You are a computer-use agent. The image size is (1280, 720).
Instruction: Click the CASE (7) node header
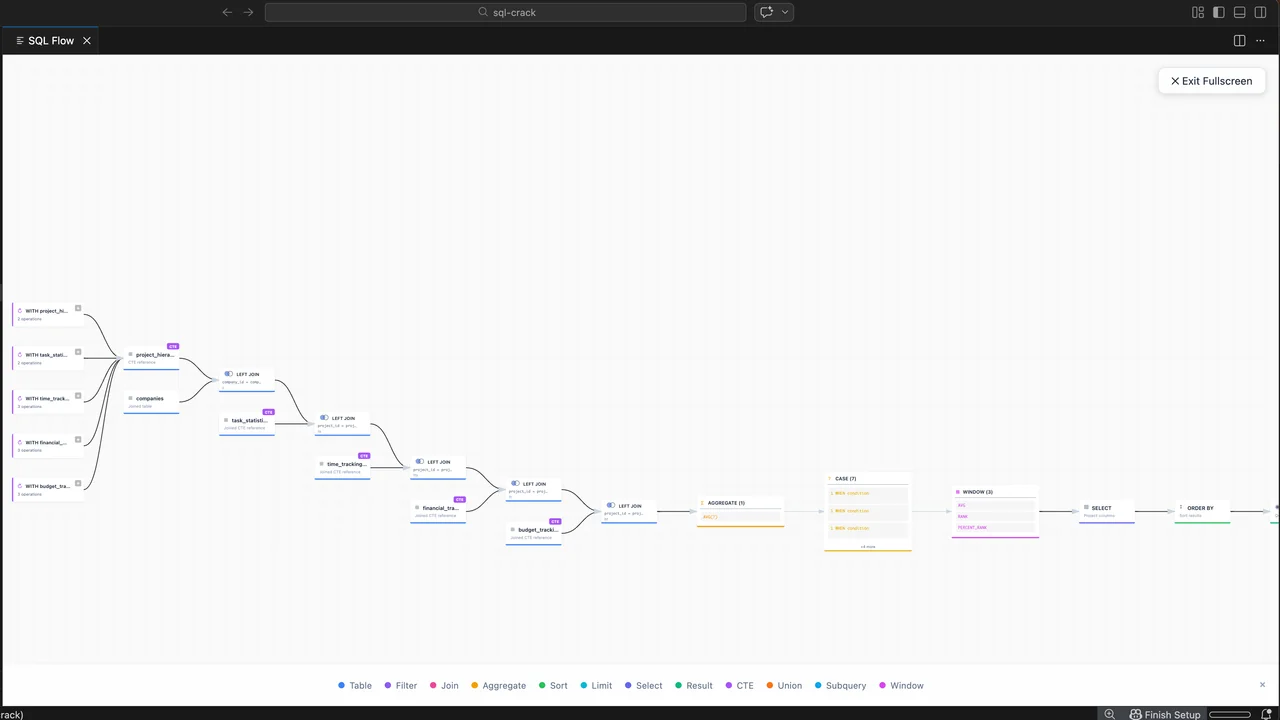[868, 479]
